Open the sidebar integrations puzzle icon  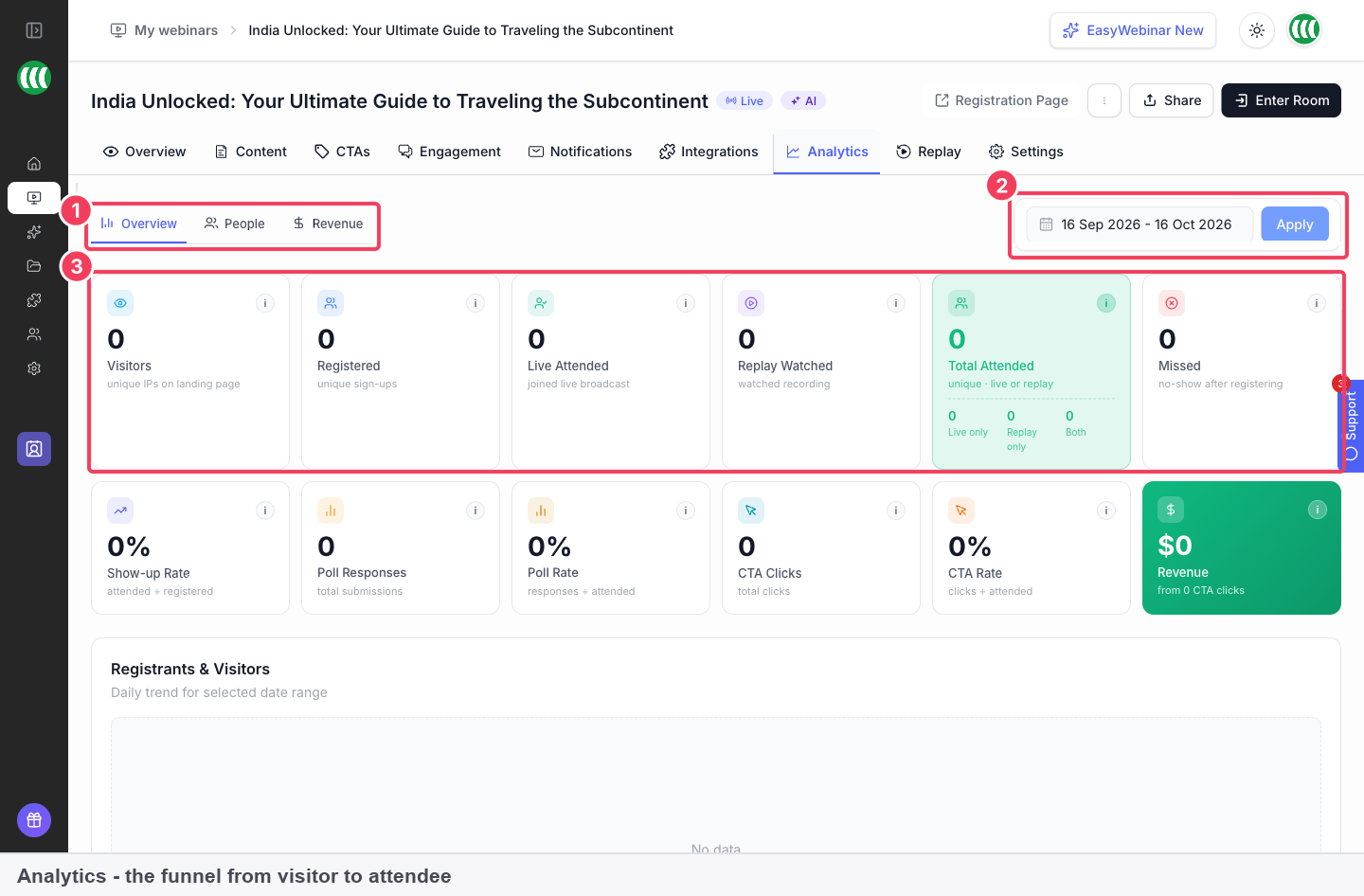[34, 300]
